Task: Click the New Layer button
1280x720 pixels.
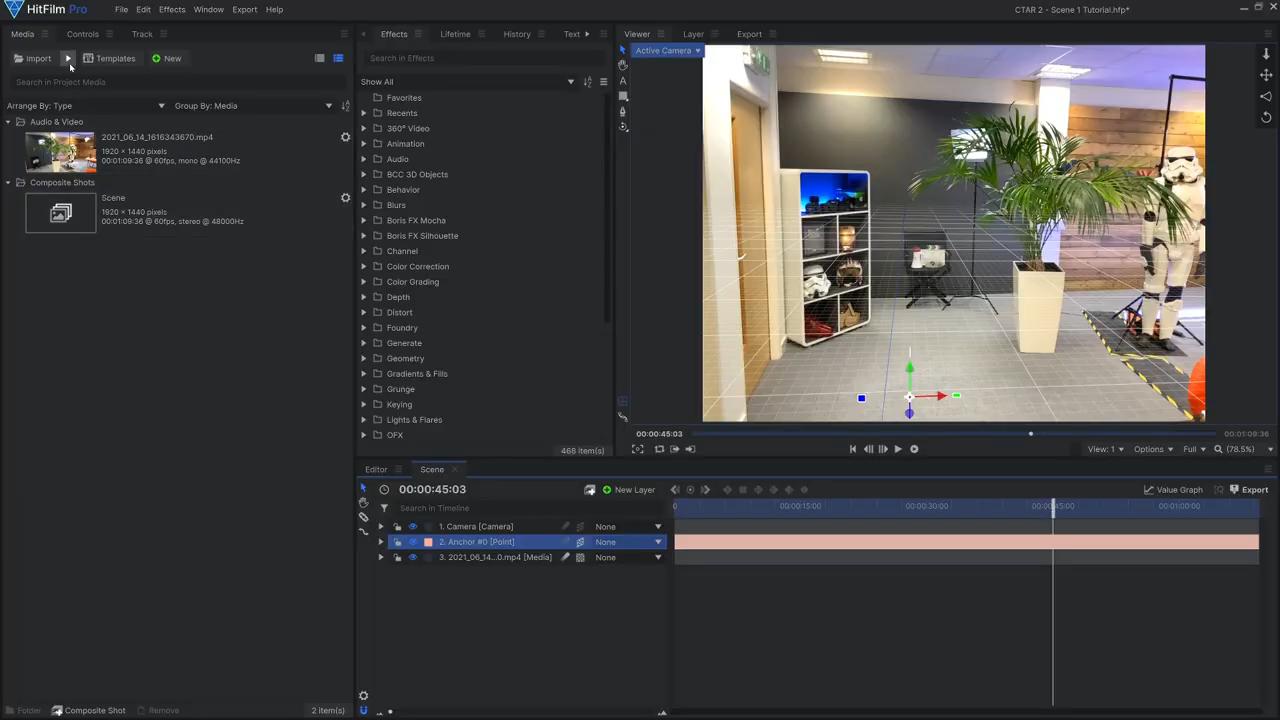Action: 628,490
